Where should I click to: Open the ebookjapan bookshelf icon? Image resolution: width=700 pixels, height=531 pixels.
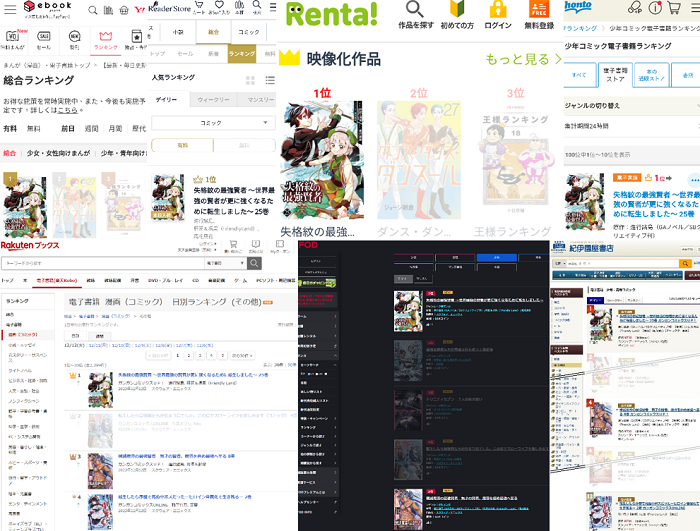pos(108,10)
